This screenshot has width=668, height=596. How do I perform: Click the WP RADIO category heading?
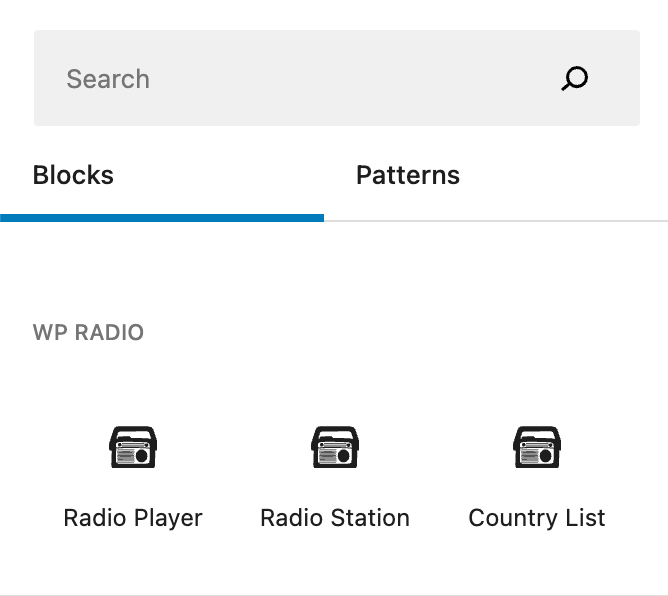89,333
